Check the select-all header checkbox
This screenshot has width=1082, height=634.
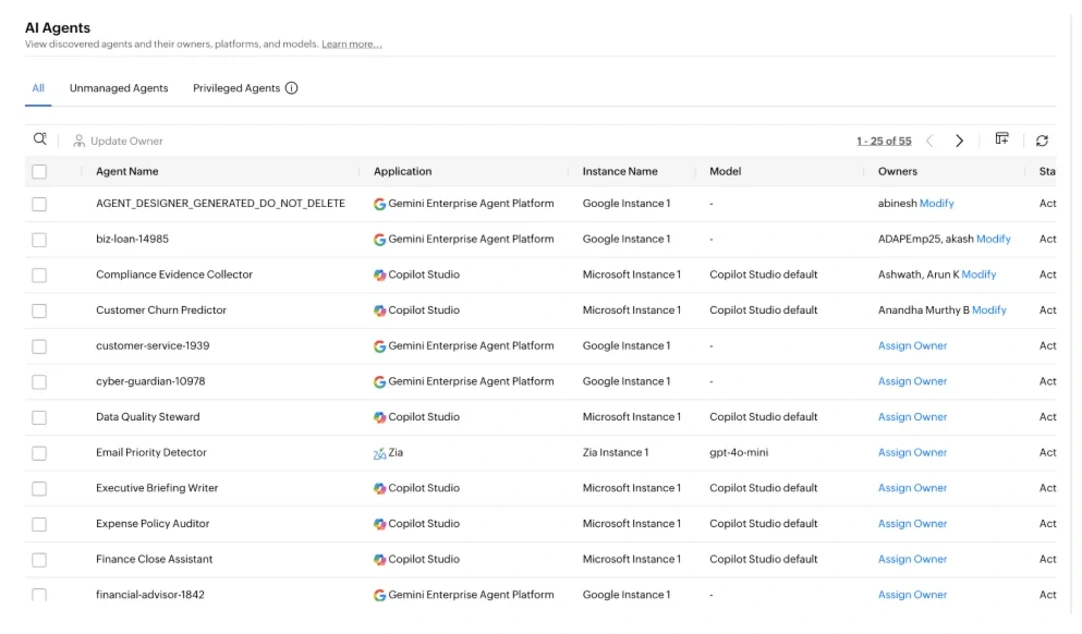pyautogui.click(x=39, y=172)
